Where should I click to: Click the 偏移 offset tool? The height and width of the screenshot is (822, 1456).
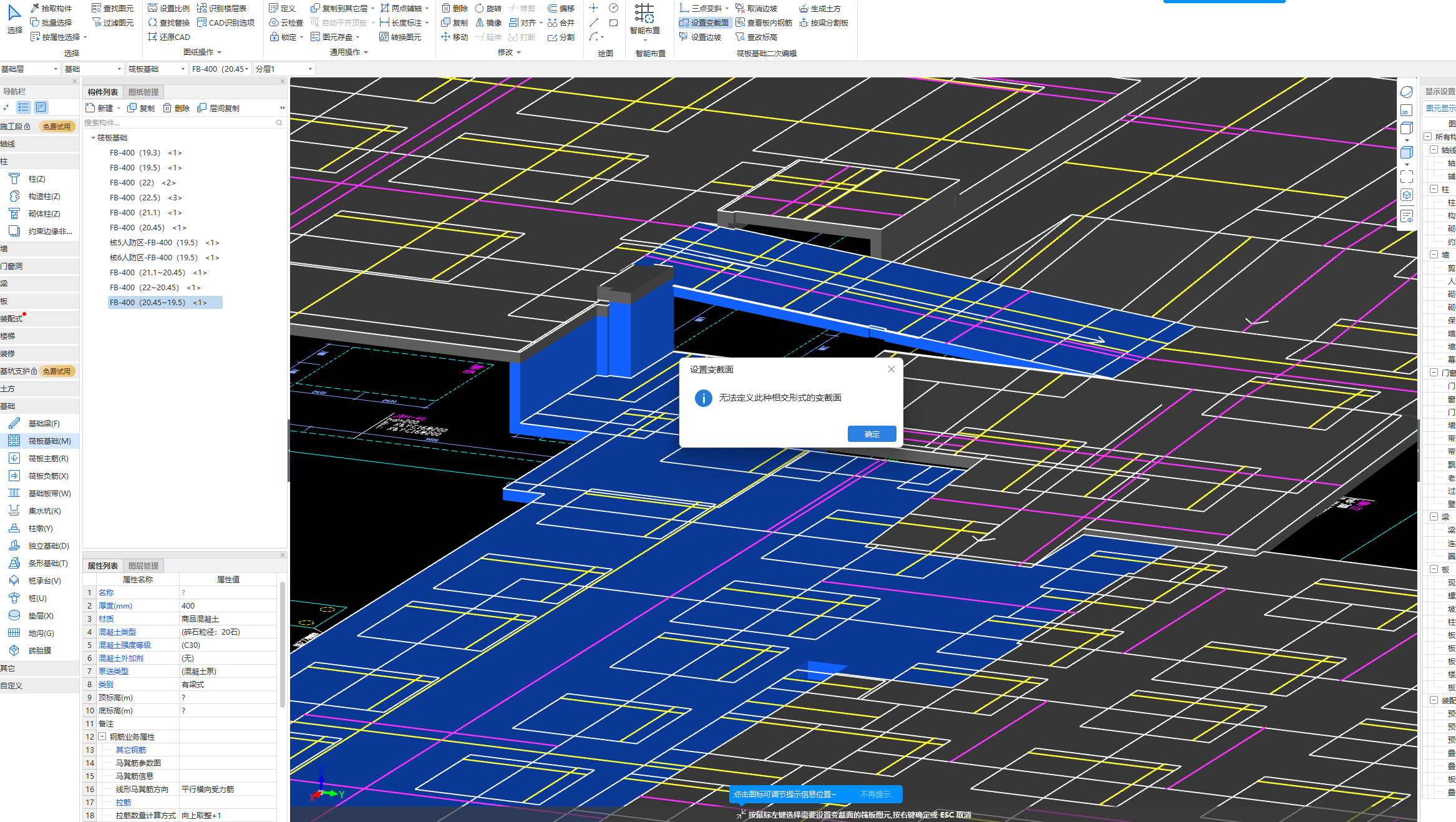click(x=561, y=8)
